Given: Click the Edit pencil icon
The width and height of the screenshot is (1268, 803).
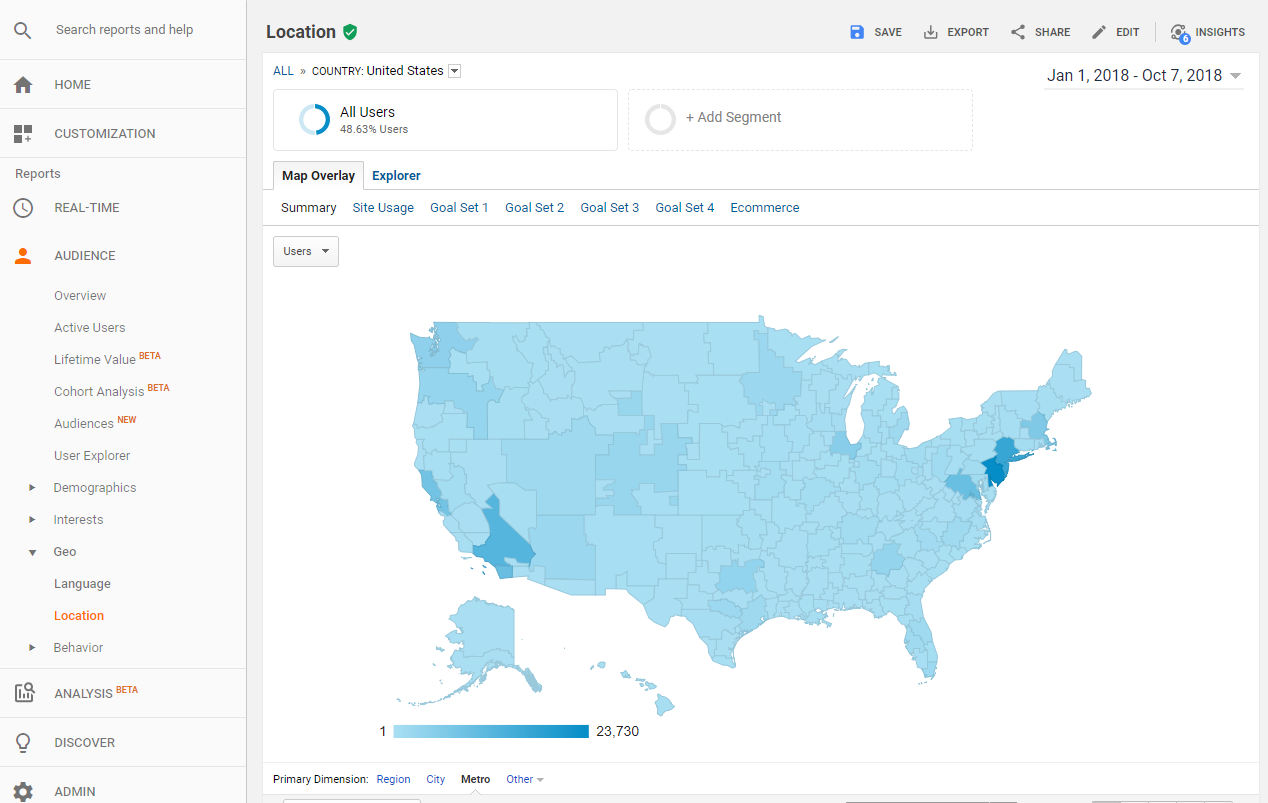Looking at the screenshot, I should coord(1099,32).
